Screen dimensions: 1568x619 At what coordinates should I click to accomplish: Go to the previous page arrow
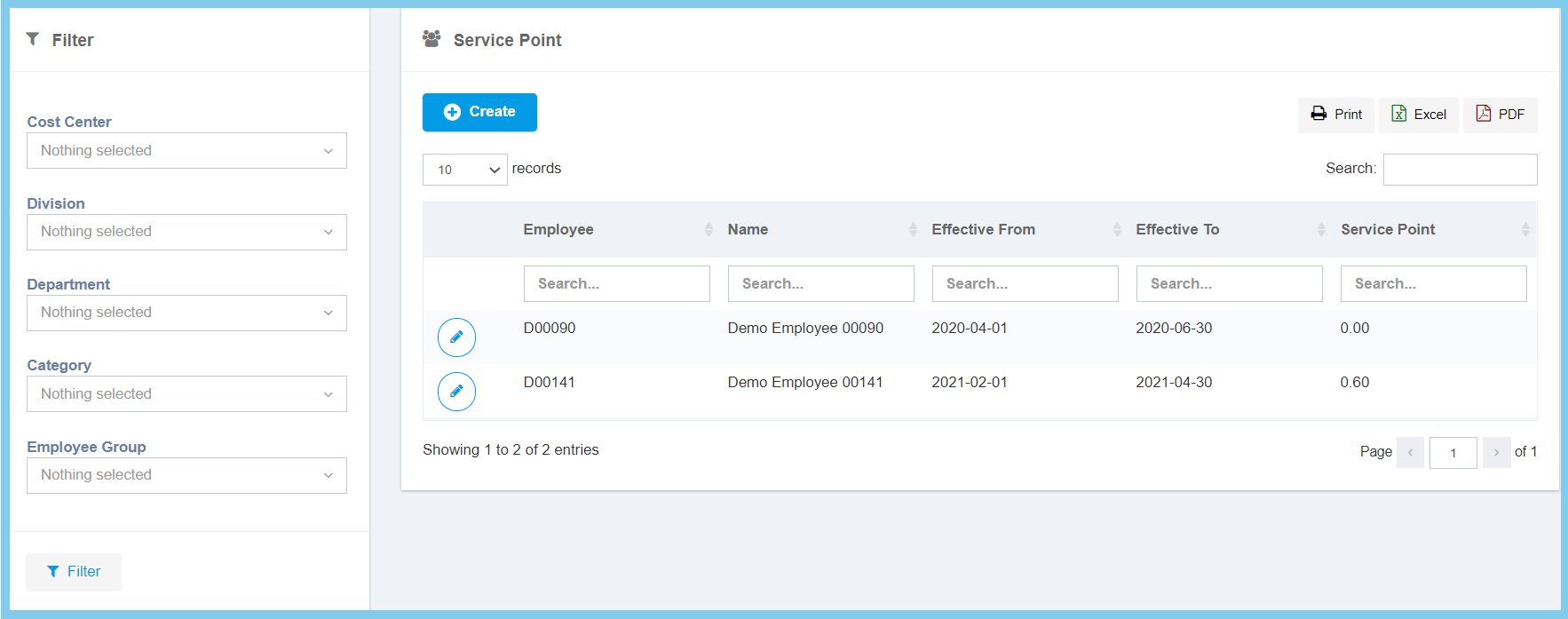1410,452
